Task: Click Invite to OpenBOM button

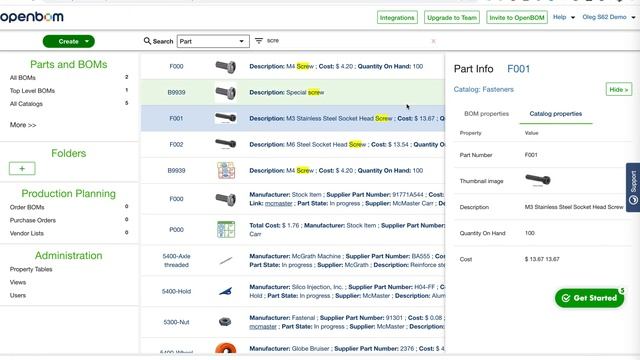Action: (x=517, y=18)
